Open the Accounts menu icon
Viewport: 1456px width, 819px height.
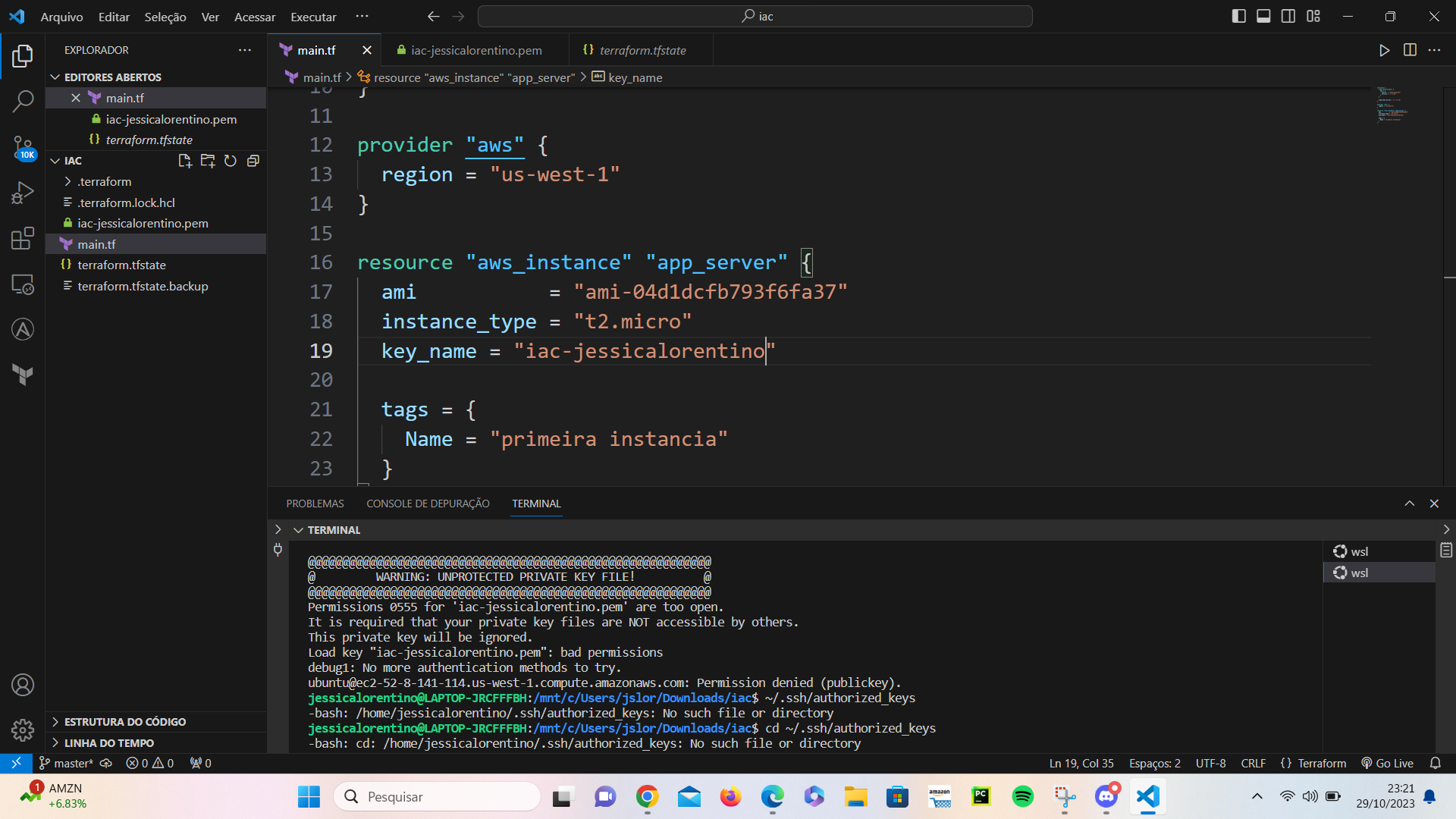pos(23,685)
